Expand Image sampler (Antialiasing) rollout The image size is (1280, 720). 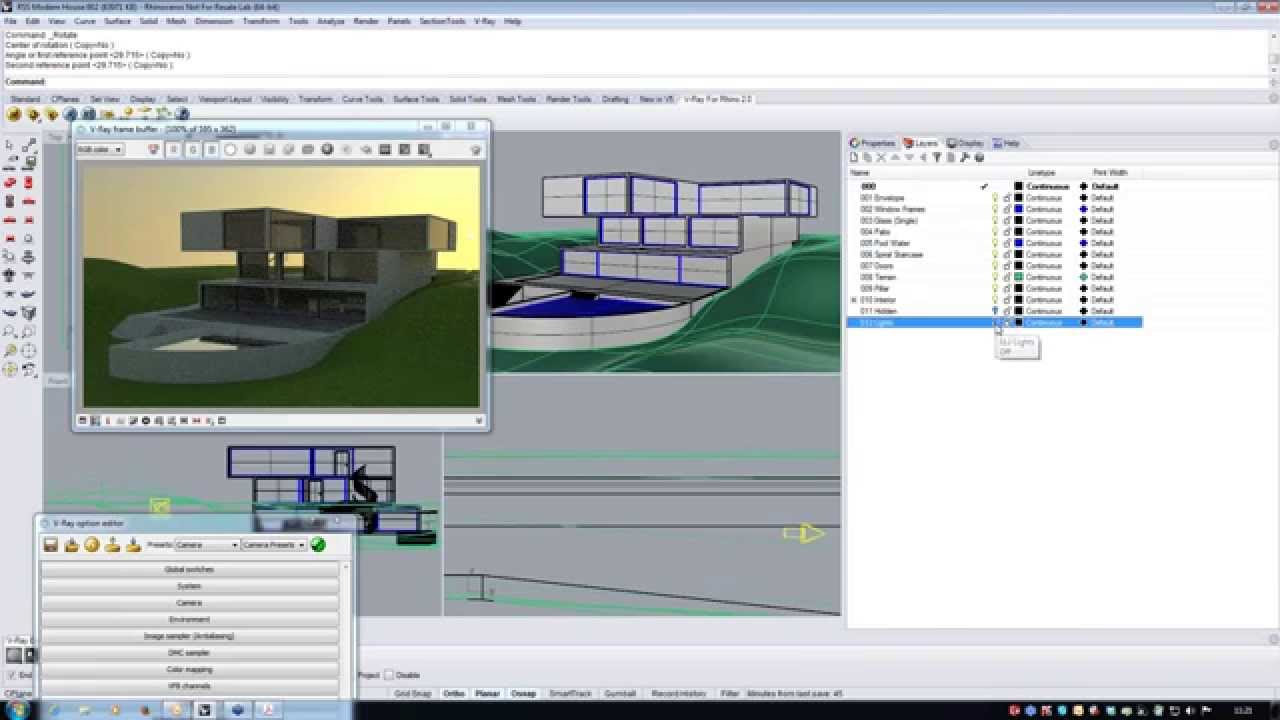pos(189,636)
